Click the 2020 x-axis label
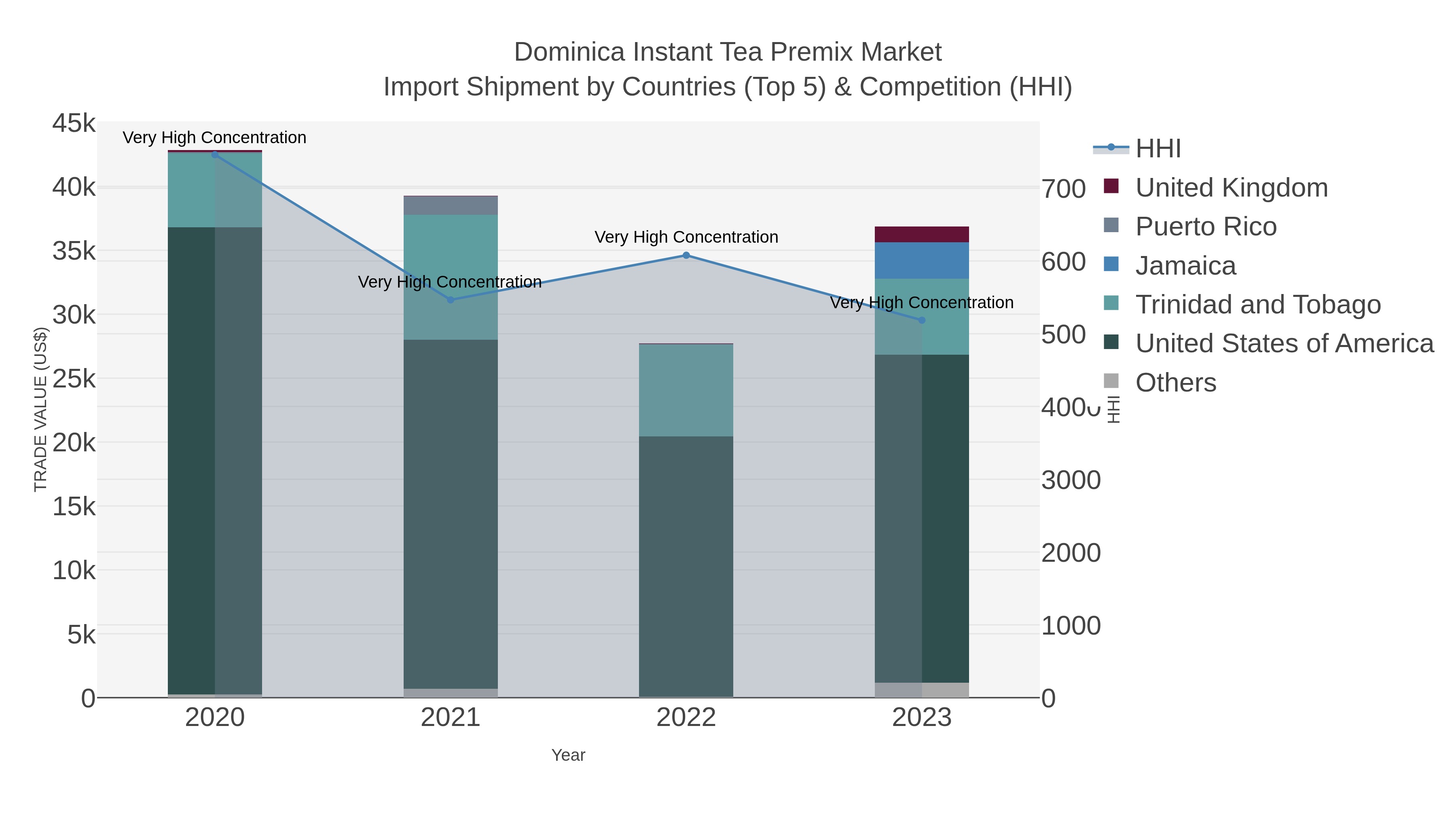The image size is (1456, 819). [x=215, y=718]
